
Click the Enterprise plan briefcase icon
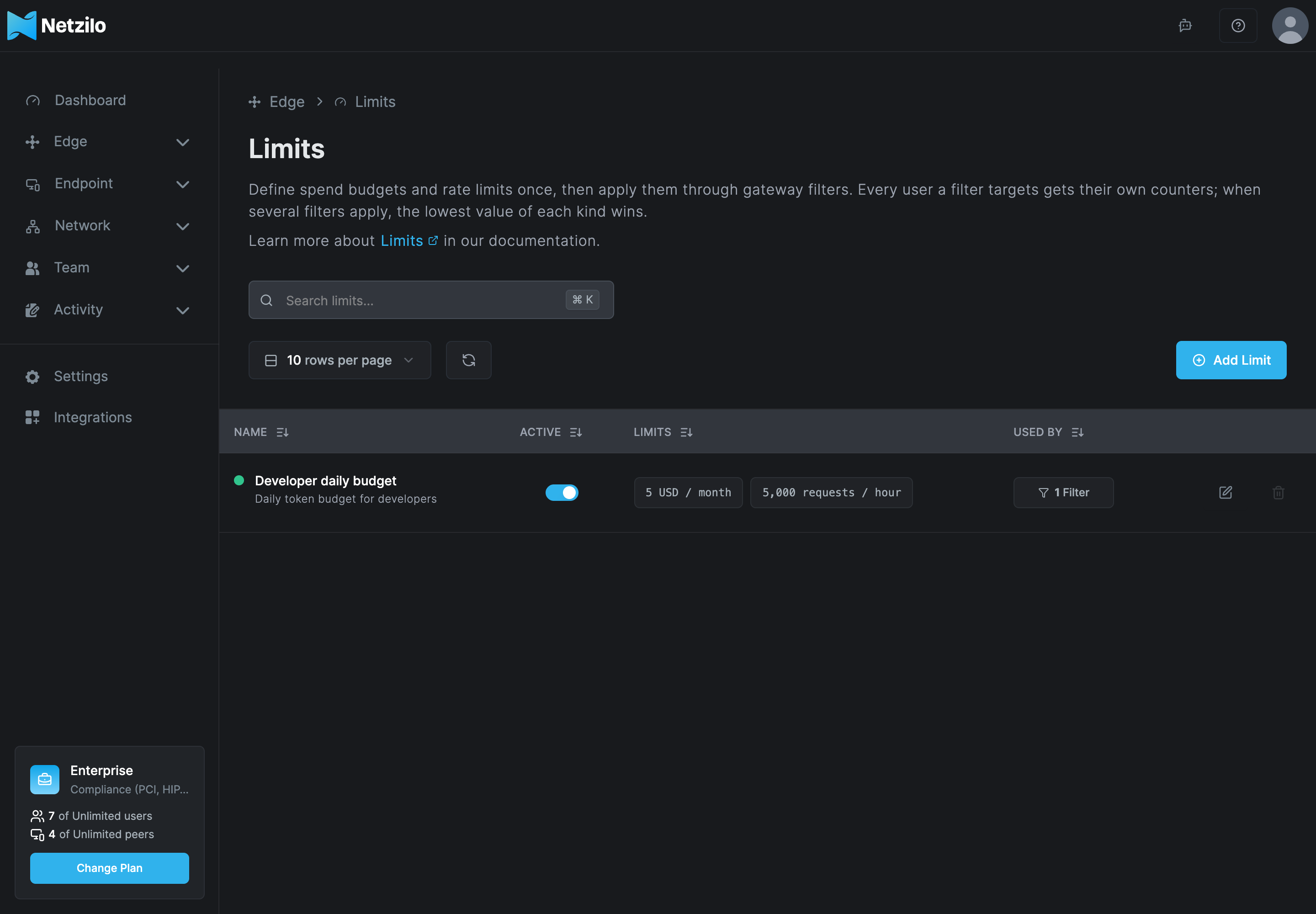45,780
